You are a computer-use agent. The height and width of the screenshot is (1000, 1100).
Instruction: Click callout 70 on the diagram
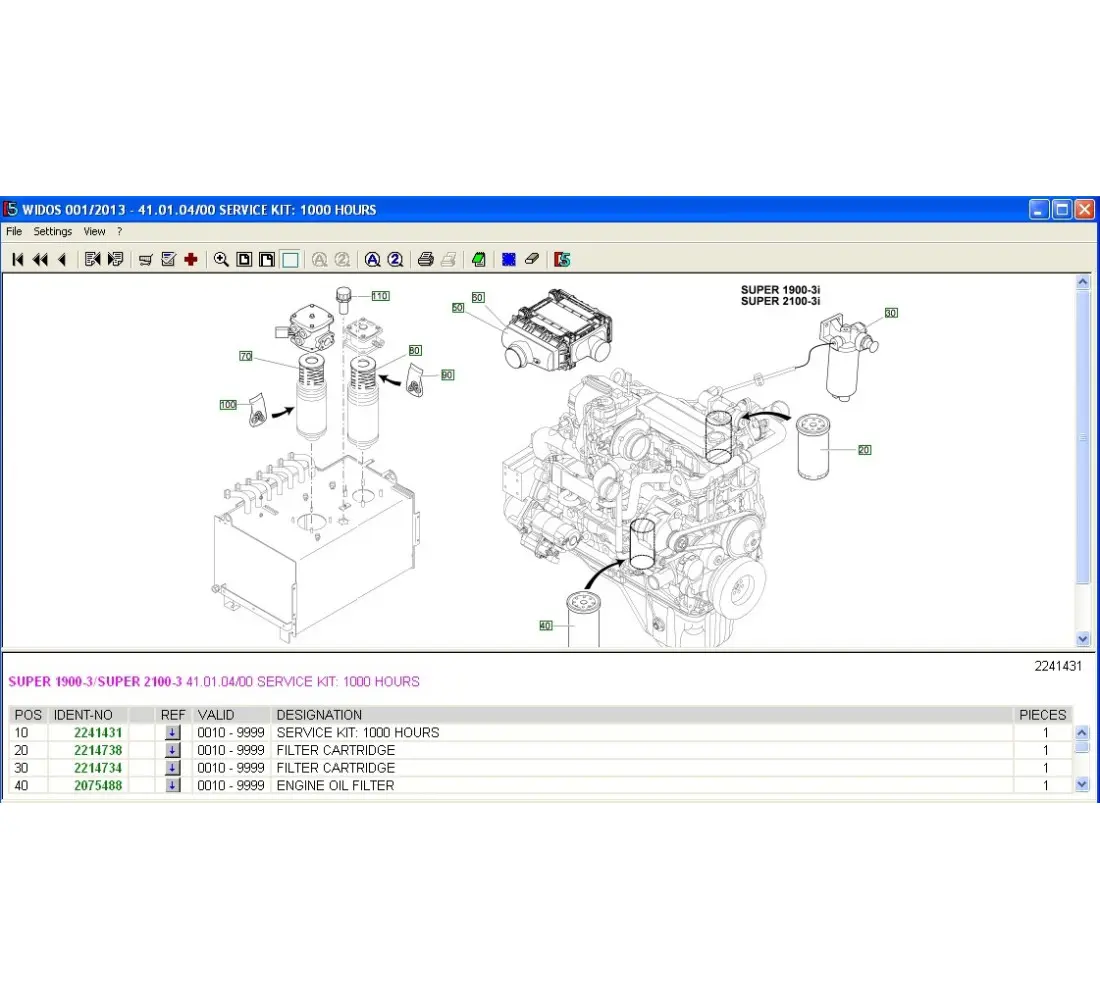(x=246, y=356)
